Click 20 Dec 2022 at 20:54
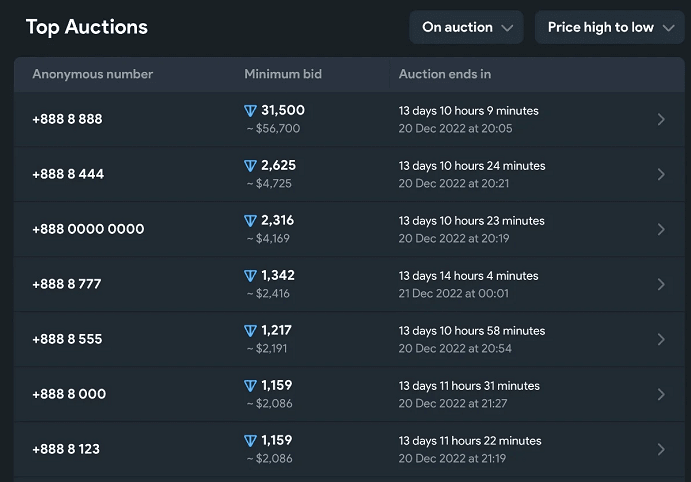691x482 pixels. [455, 349]
